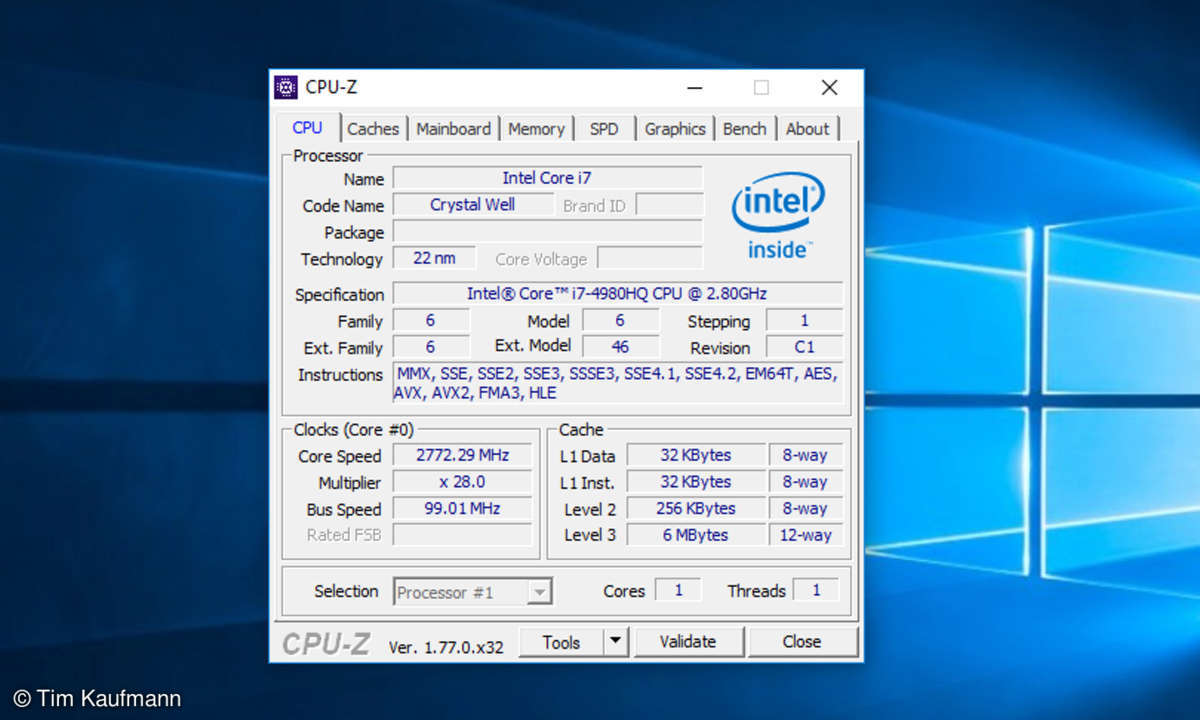Screen dimensions: 1200x720
Task: Select the Memory tab
Action: tap(536, 129)
